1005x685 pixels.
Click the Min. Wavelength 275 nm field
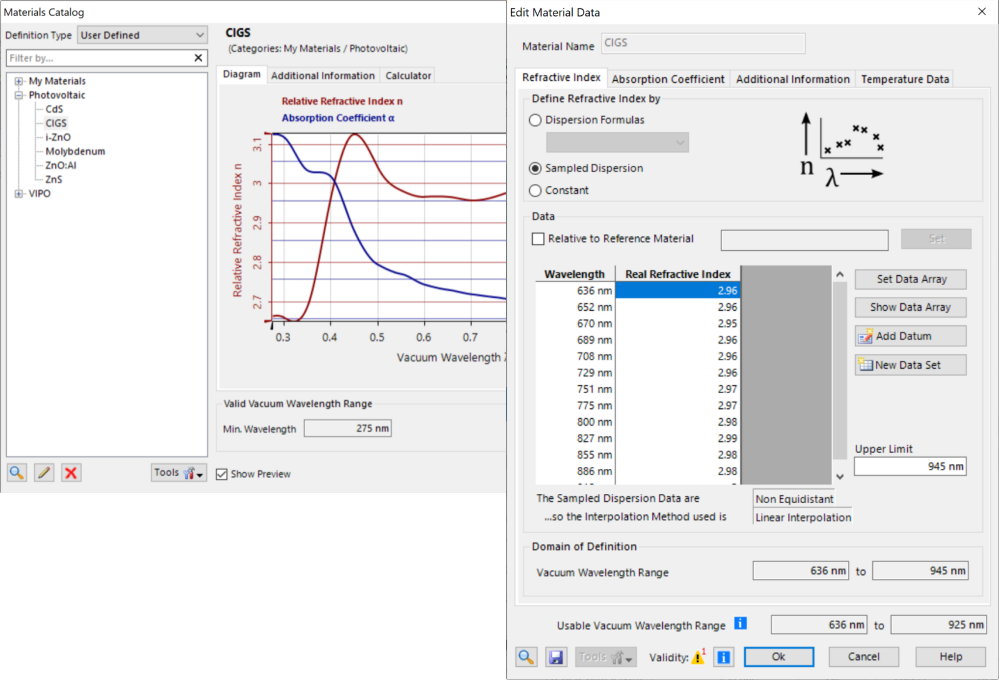click(347, 429)
